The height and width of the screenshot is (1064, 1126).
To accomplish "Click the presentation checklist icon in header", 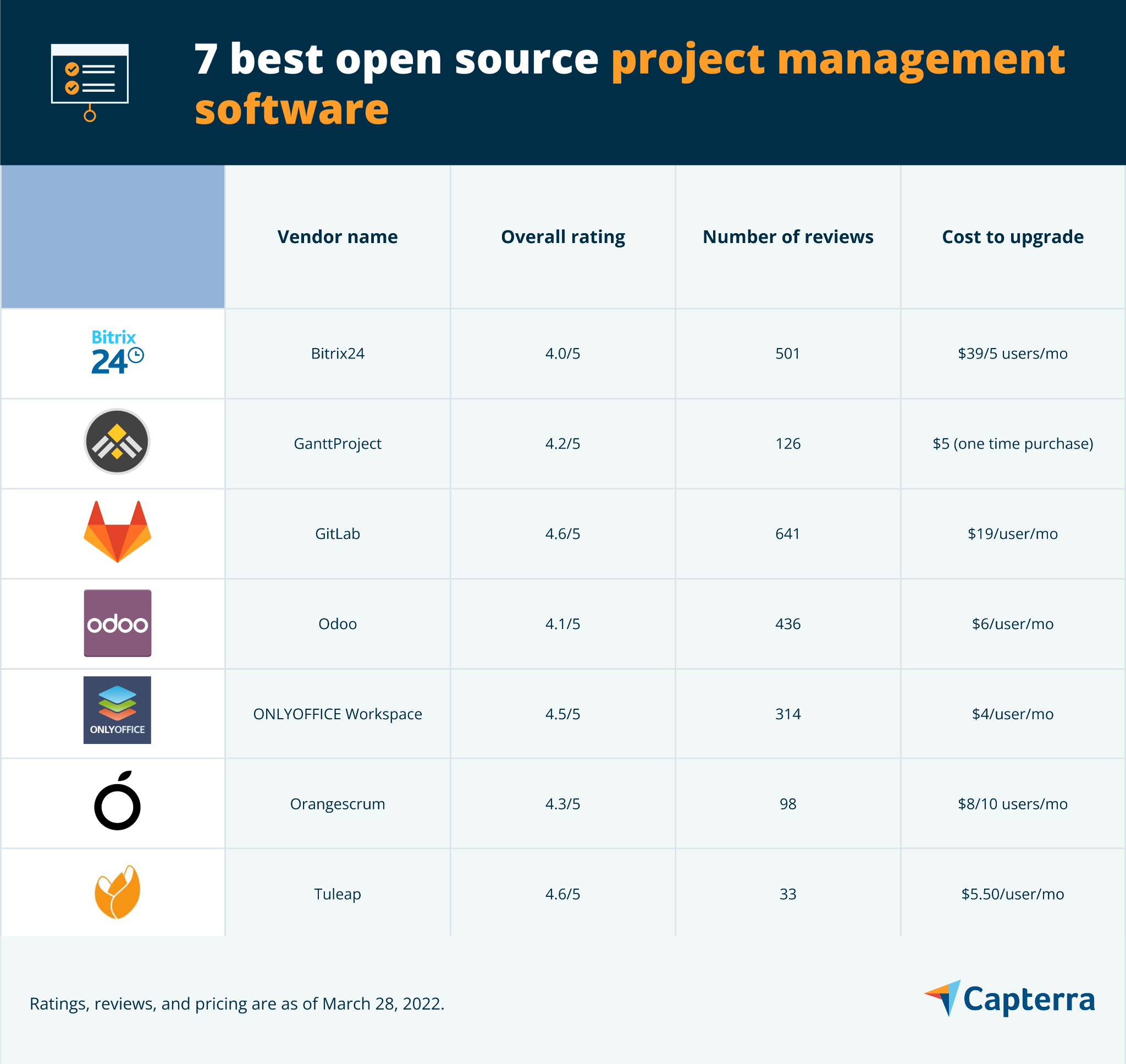I will coord(90,81).
